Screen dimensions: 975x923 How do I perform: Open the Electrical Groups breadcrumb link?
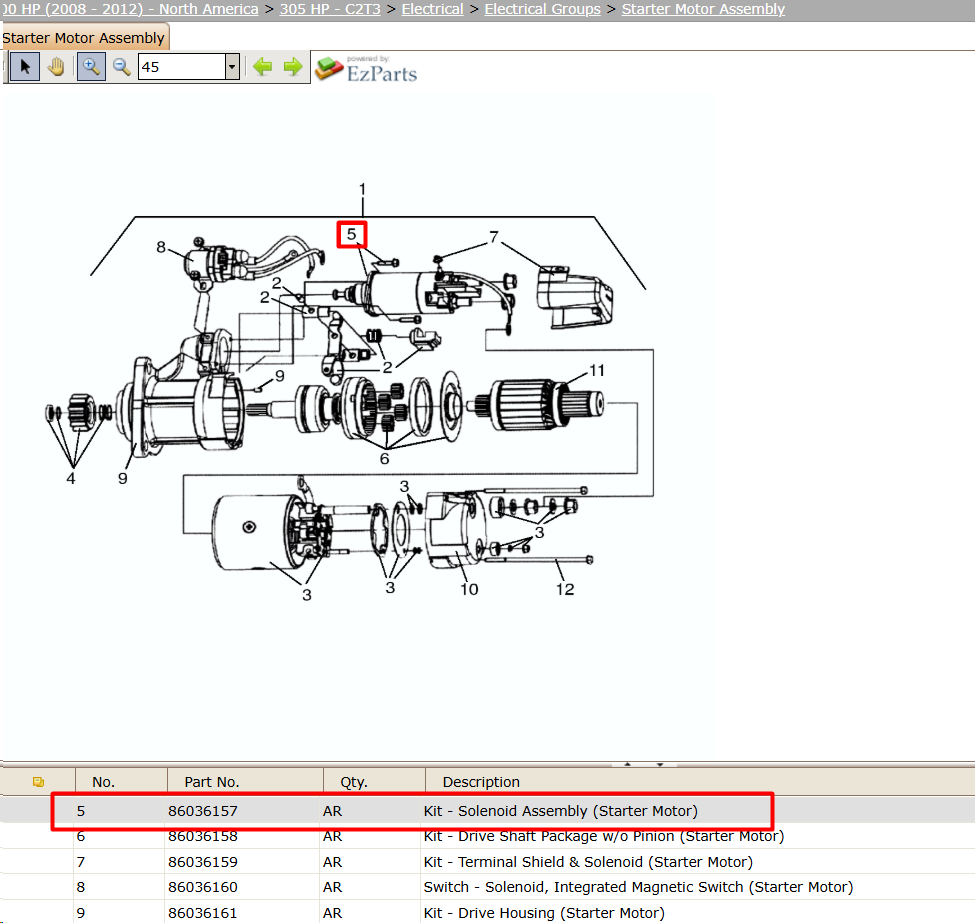tap(542, 9)
